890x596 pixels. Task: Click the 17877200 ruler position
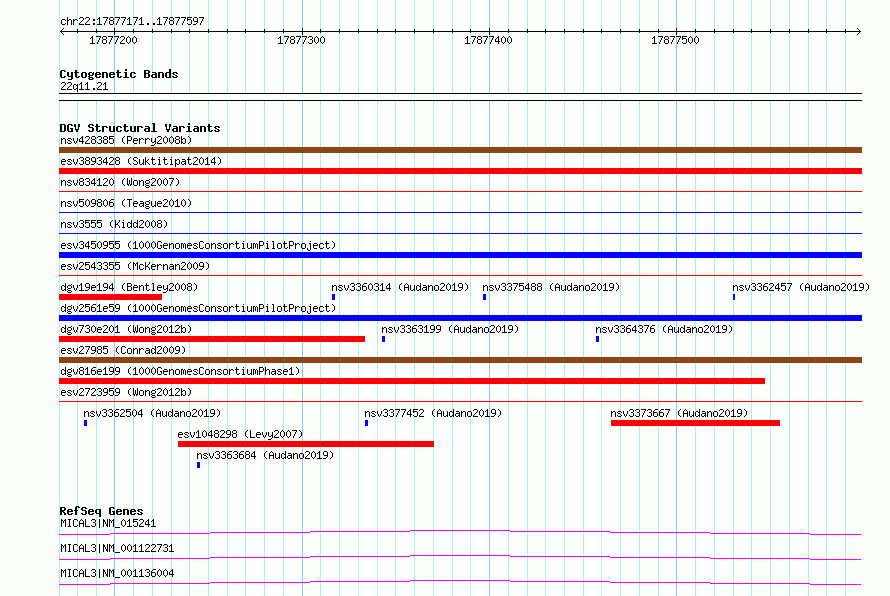point(114,40)
